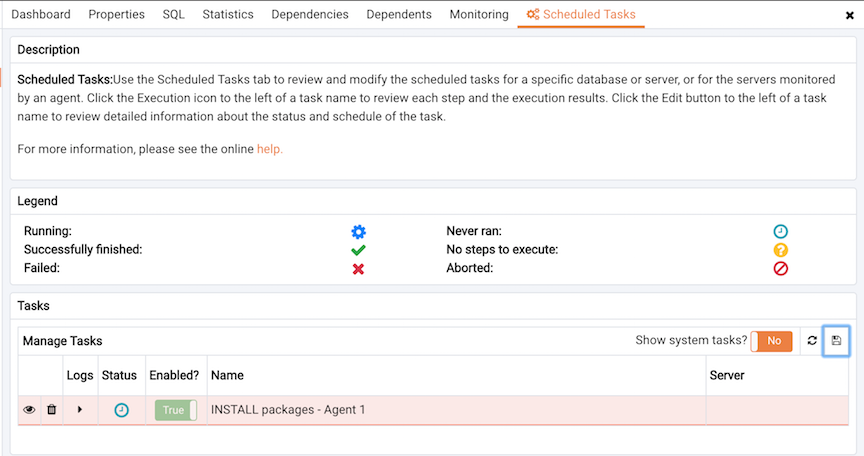This screenshot has width=864, height=456.
Task: Click the green Successfully finished checkmark icon
Action: pos(358,250)
